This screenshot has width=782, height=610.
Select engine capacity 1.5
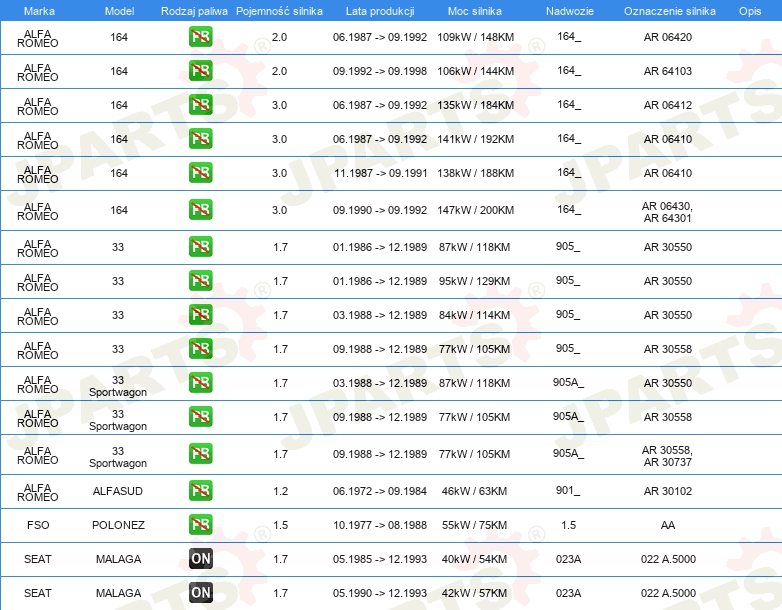(x=280, y=525)
